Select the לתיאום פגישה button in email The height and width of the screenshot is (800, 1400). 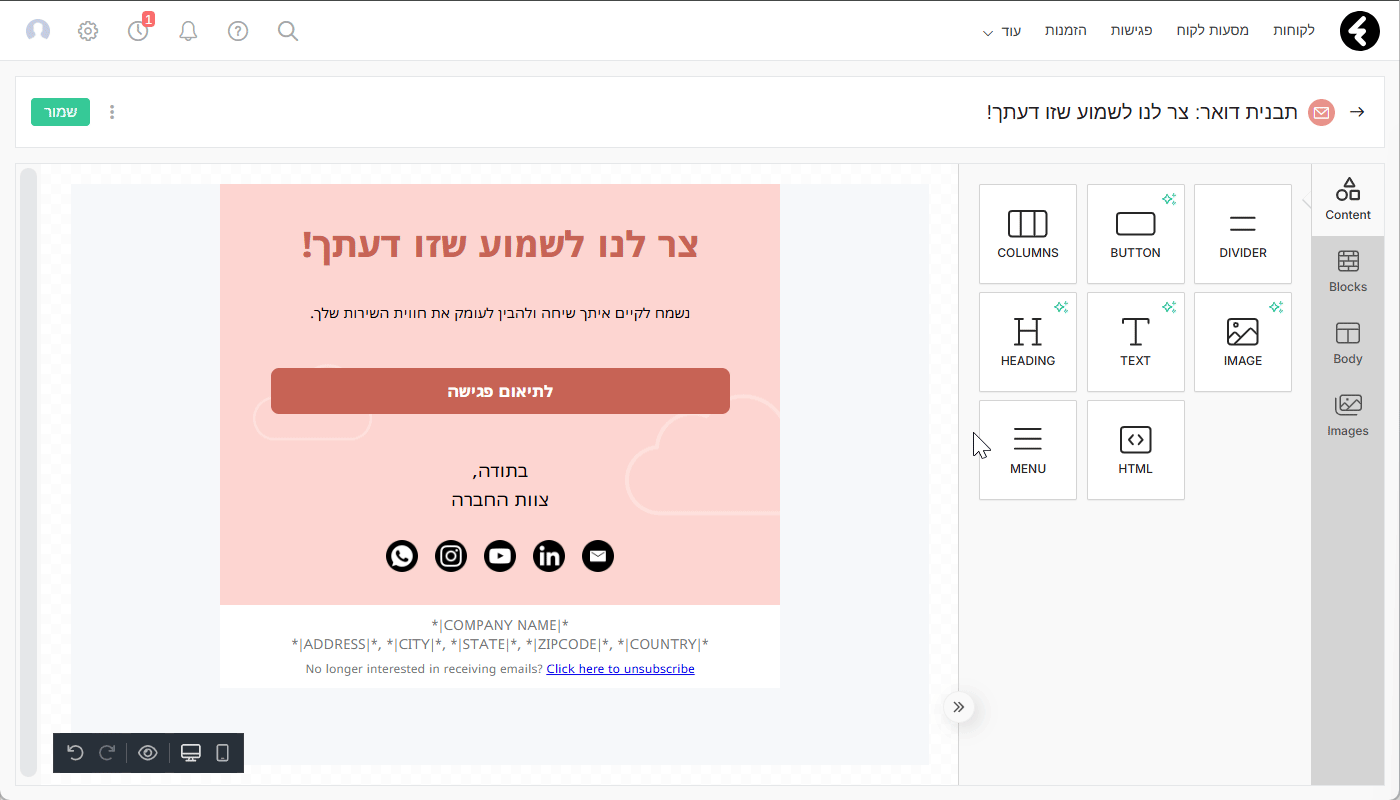tap(500, 391)
